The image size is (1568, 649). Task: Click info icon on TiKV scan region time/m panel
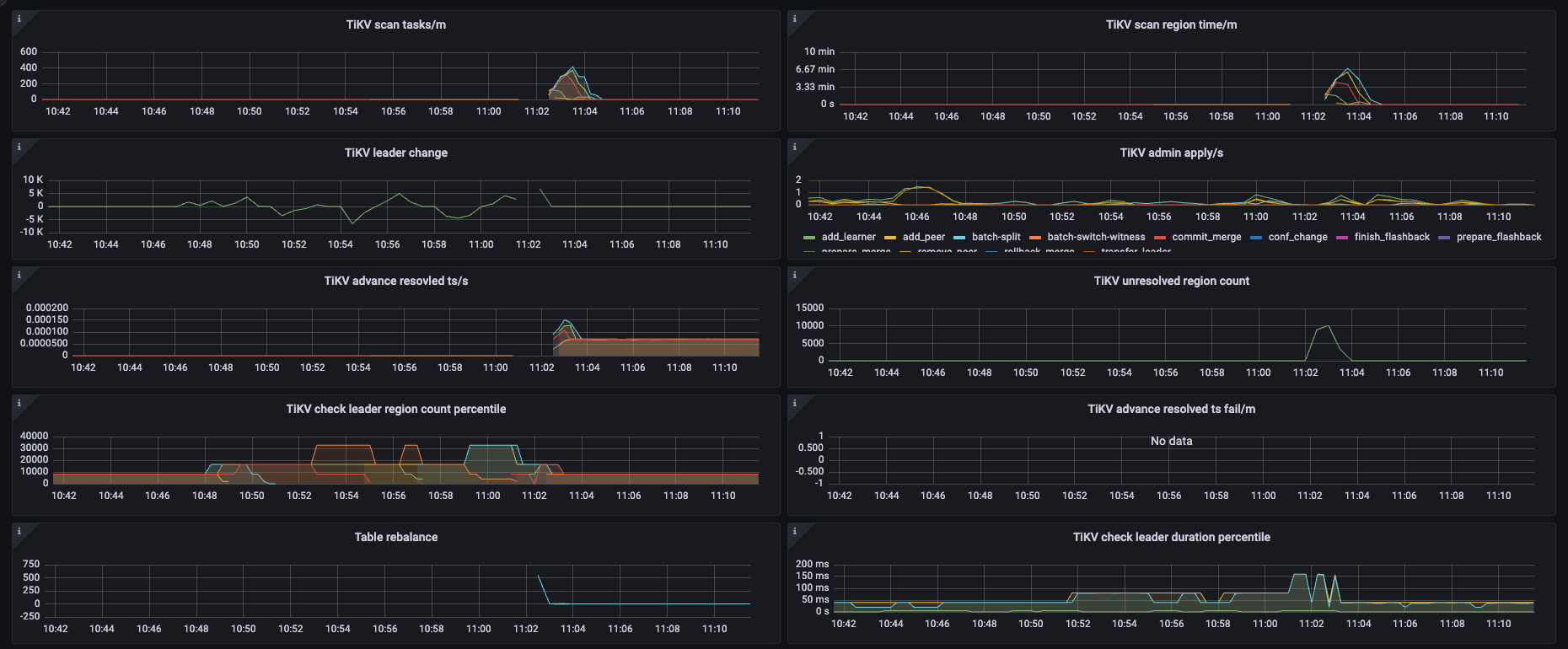(x=794, y=19)
